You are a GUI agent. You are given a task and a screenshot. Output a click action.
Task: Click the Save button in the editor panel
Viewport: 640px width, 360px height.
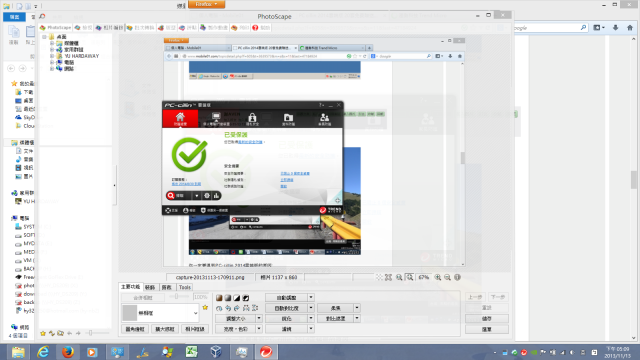tap(487, 318)
